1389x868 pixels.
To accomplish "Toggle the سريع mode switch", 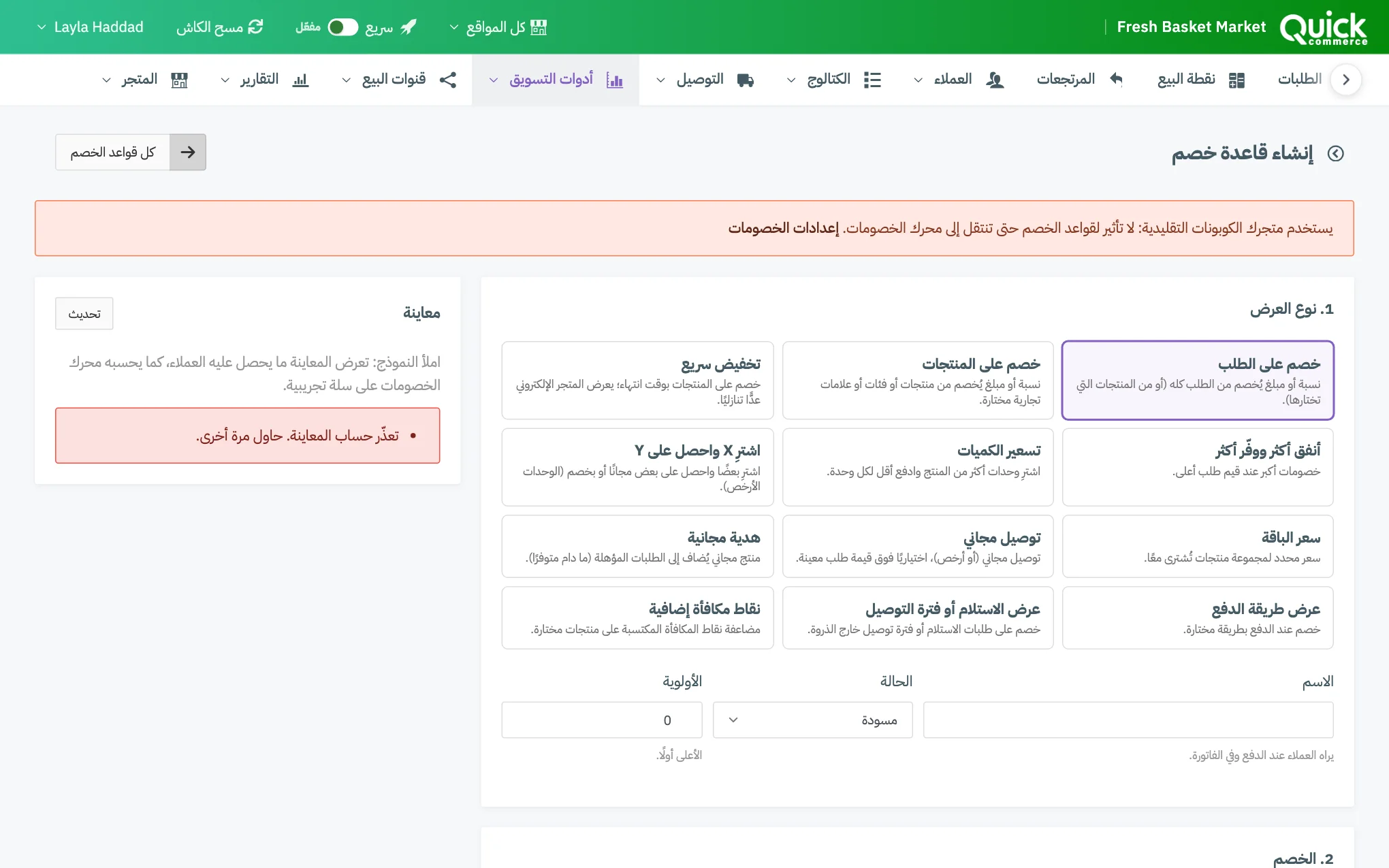I will point(342,27).
